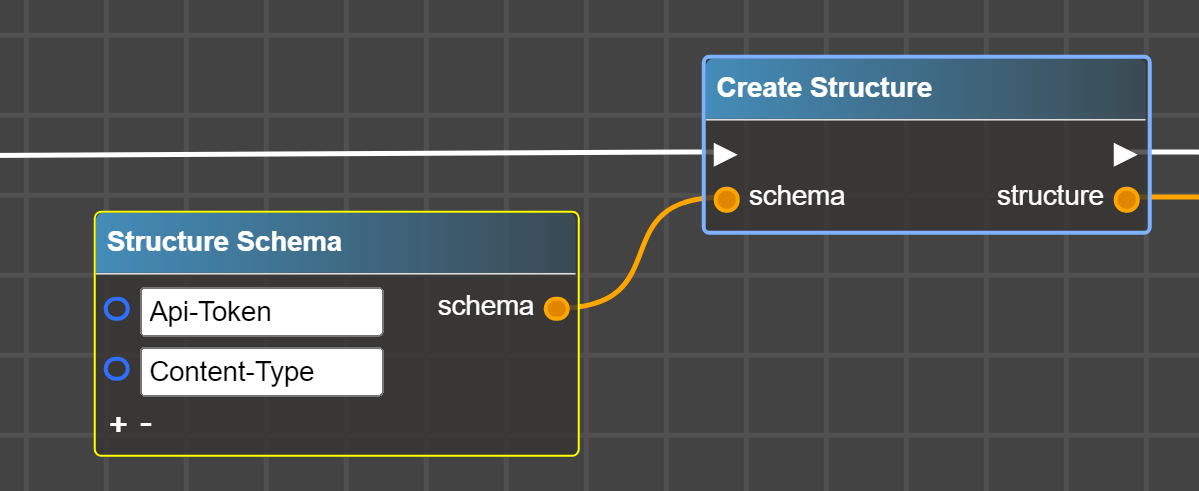The height and width of the screenshot is (491, 1199).
Task: Focus the Content-Type text field
Action: pos(261,372)
